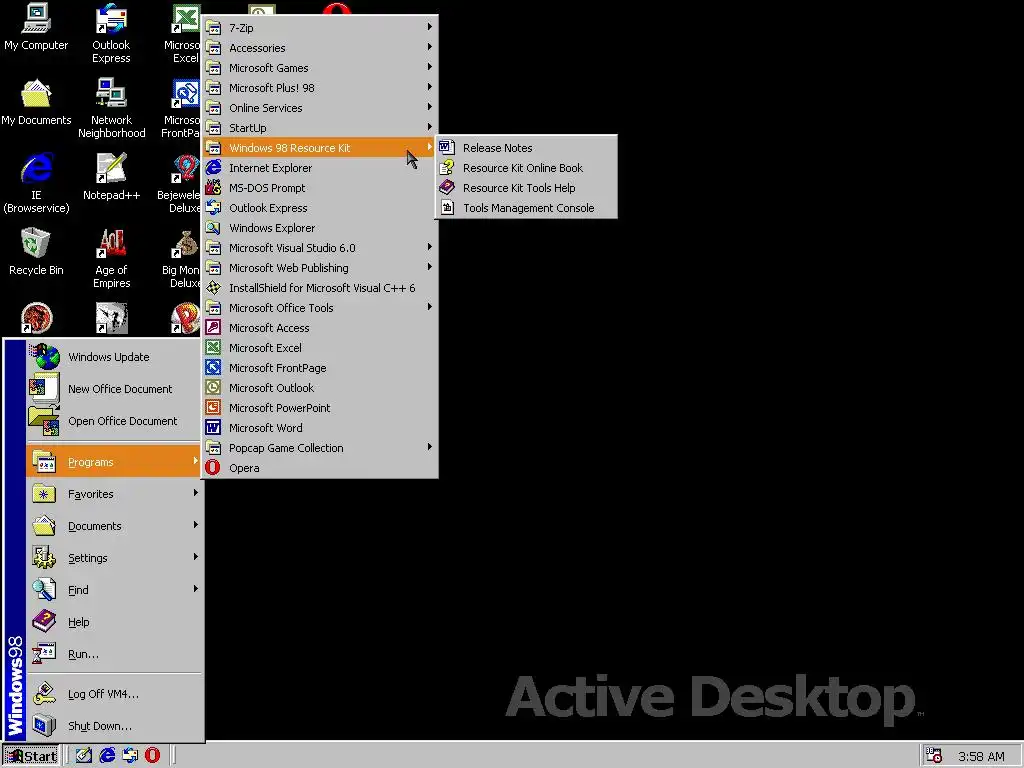Viewport: 1024px width, 768px height.
Task: Launch Microsoft Outlook from Programs menu
Action: pos(319,388)
